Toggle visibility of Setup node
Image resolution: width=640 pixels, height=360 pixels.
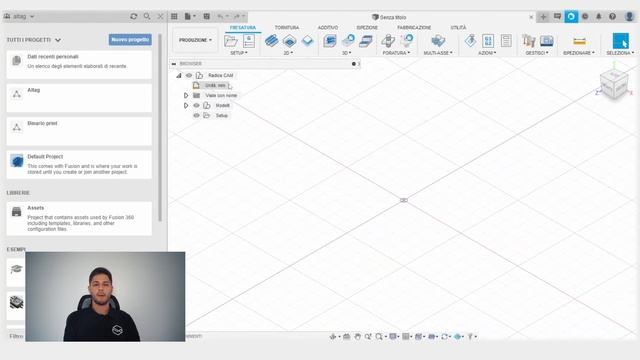tap(196, 116)
